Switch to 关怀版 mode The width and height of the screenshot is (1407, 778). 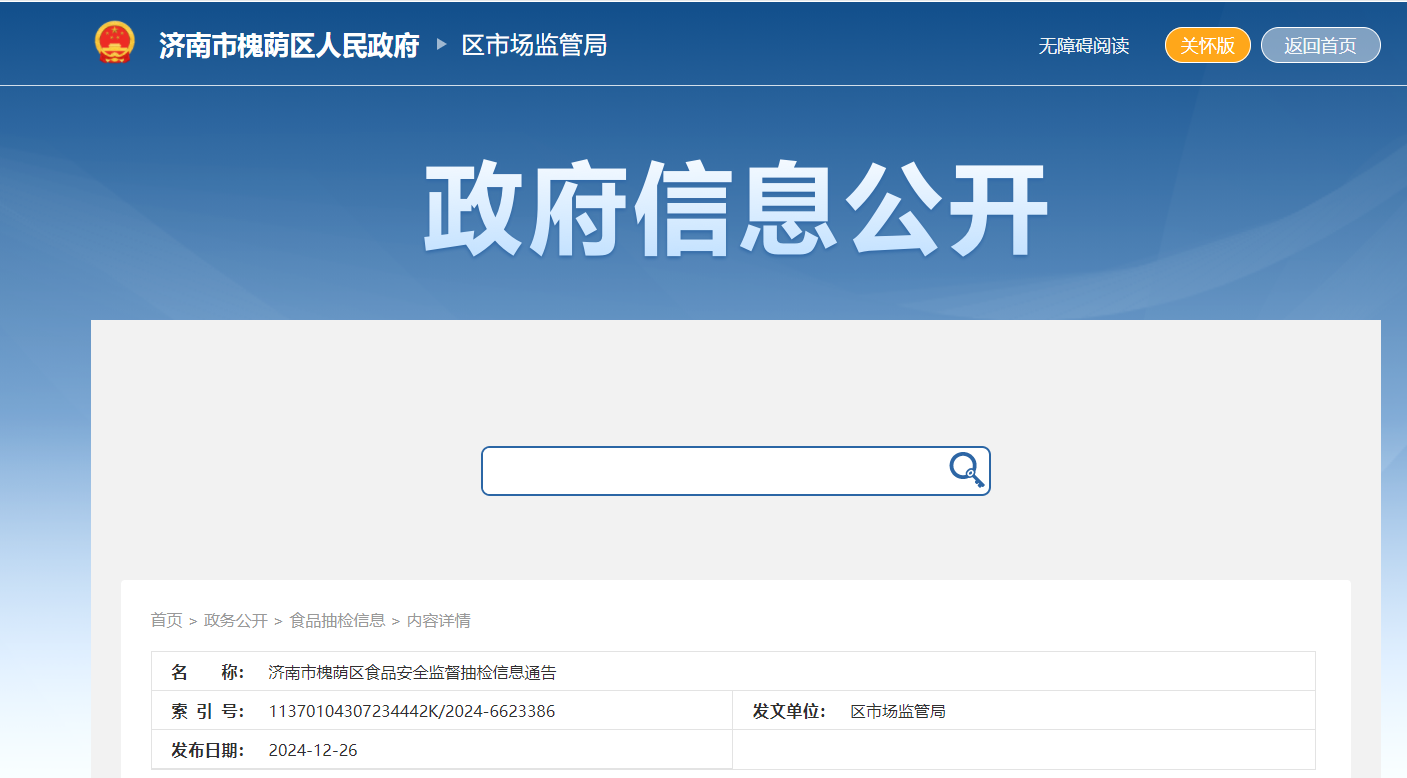(1207, 45)
